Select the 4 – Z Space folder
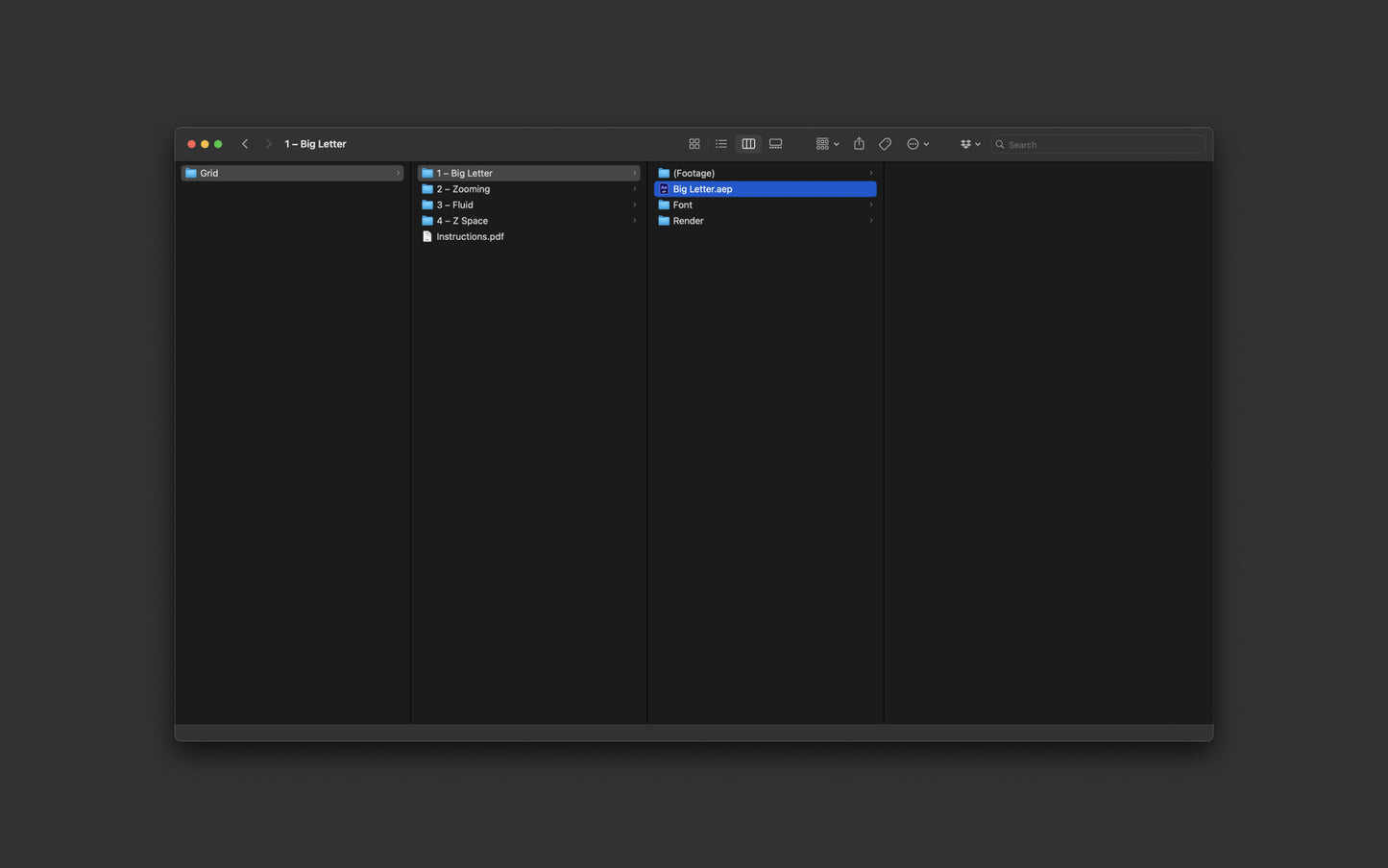1388x868 pixels. coord(528,221)
